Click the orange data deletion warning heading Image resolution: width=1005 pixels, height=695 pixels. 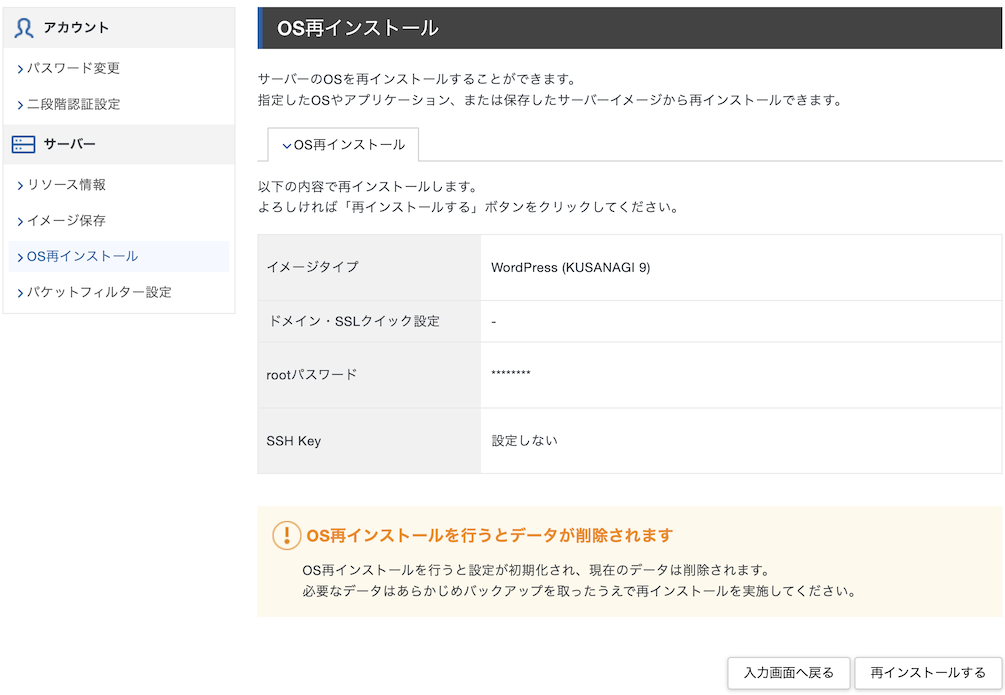click(489, 535)
